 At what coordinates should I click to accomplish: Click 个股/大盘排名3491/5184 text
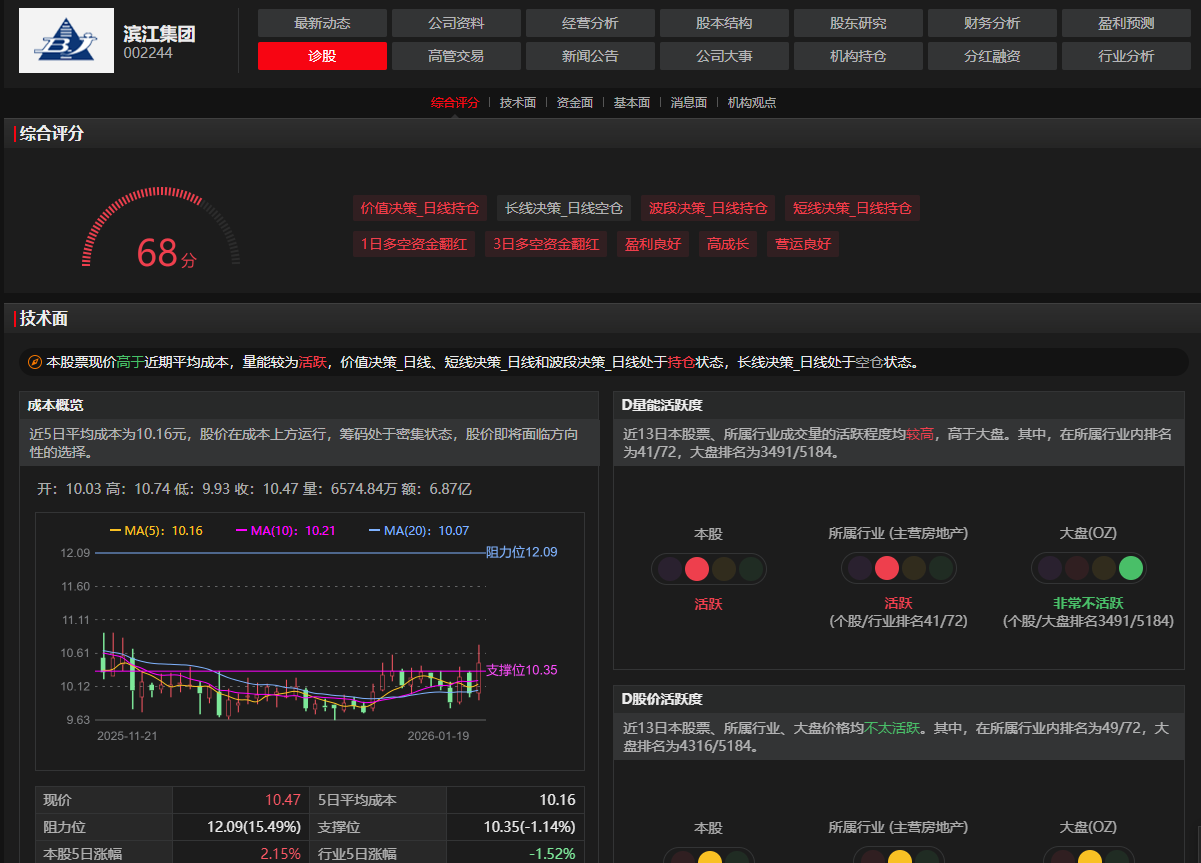pyautogui.click(x=1088, y=621)
